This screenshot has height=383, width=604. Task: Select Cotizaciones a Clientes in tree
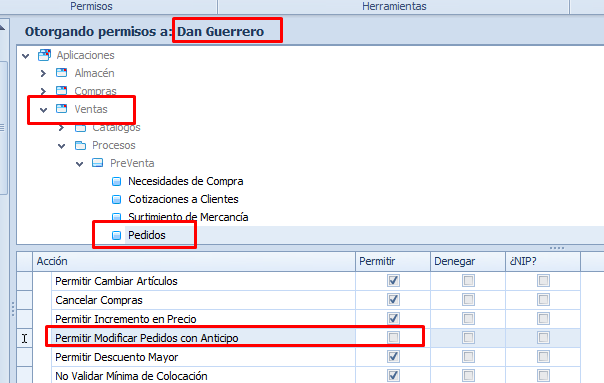[183, 199]
